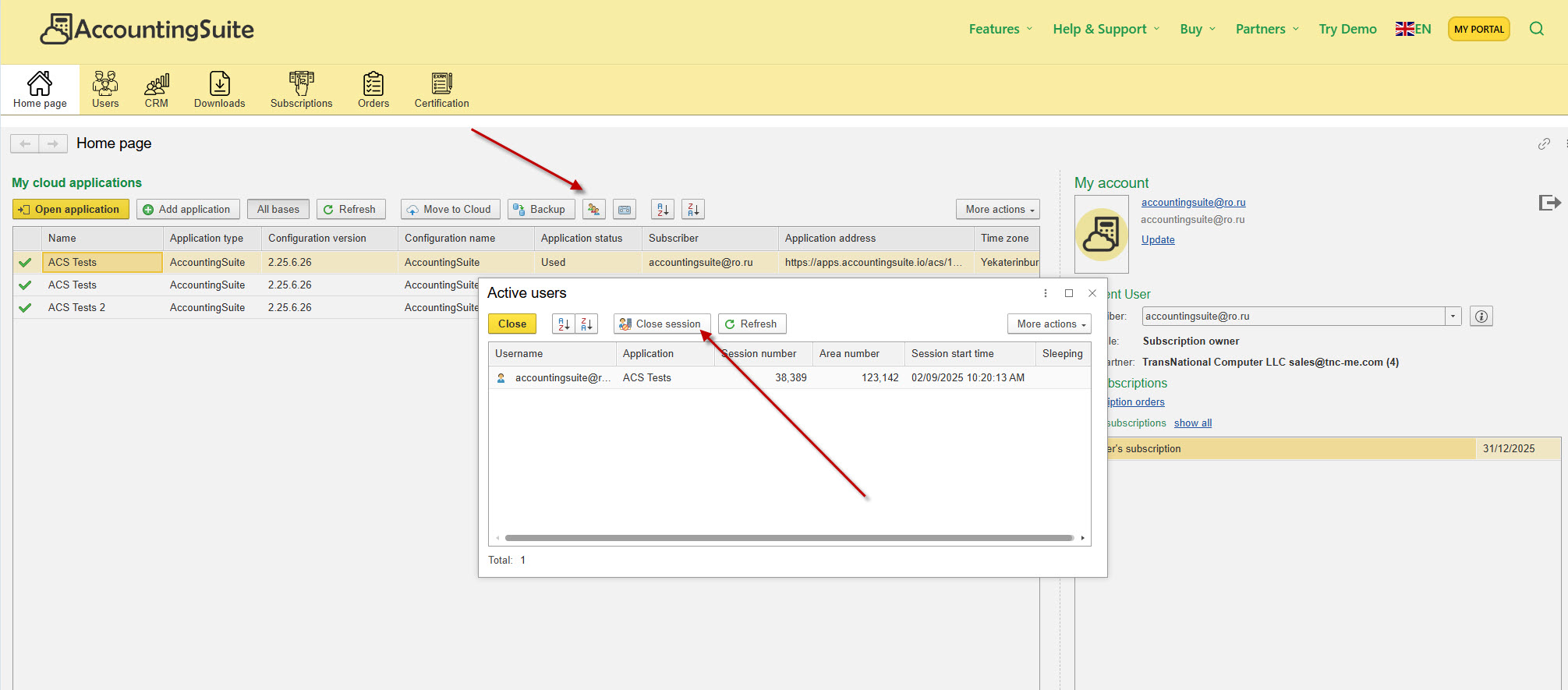Image resolution: width=1568 pixels, height=690 pixels.
Task: Sort applications list ascending A to Z
Action: pos(663,209)
